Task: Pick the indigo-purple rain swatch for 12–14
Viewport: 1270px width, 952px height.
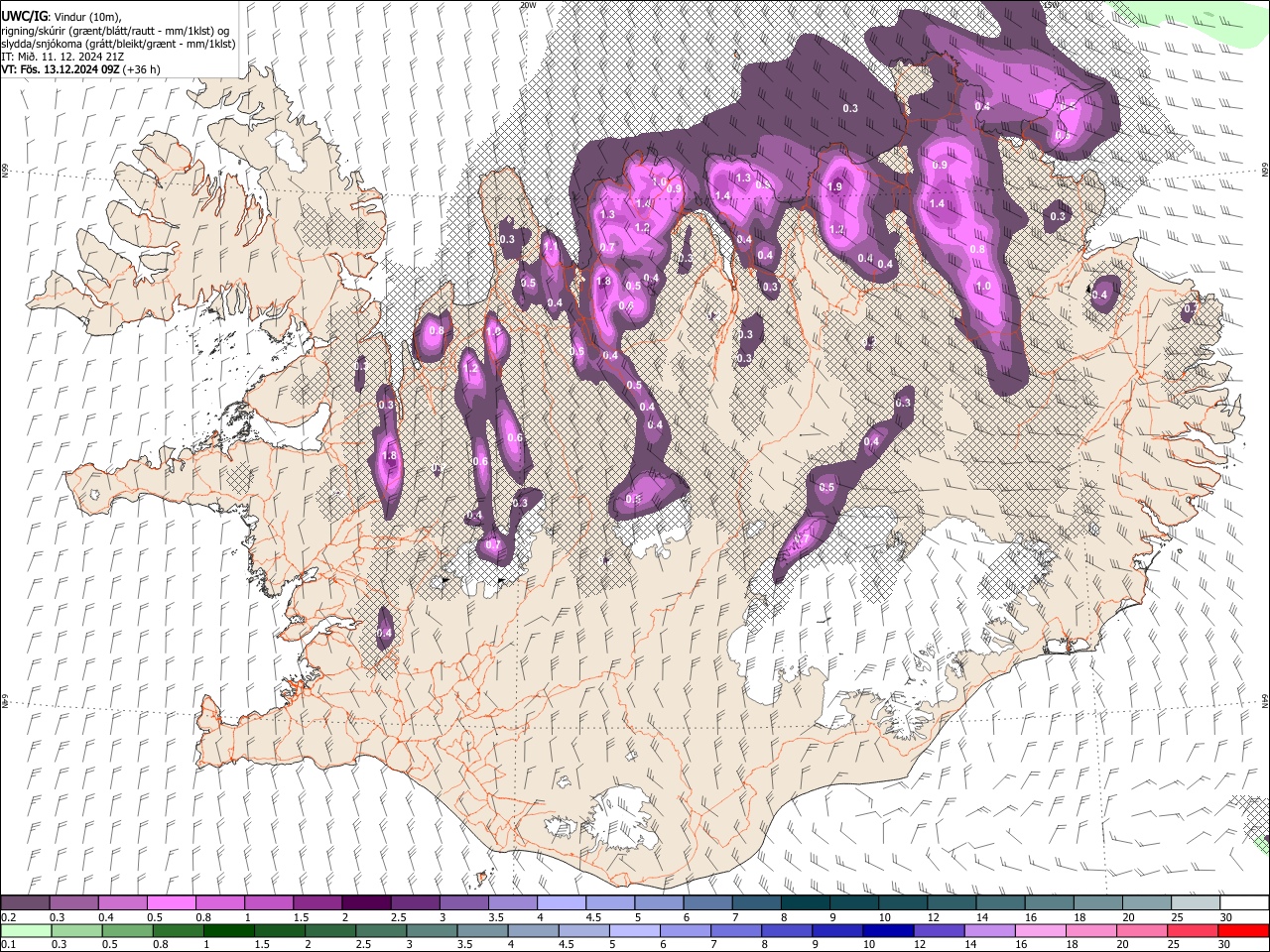Action: click(939, 930)
